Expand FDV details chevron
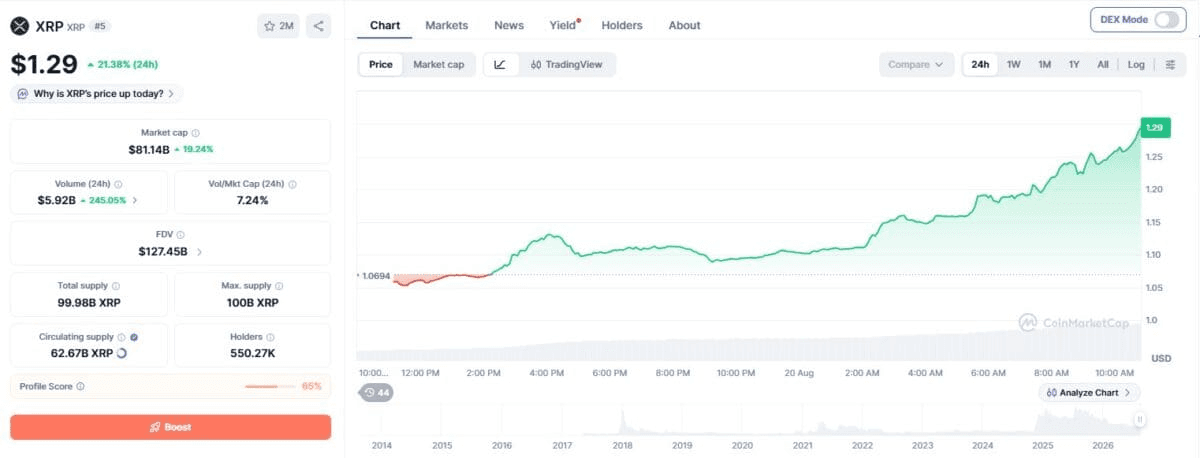The width and height of the screenshot is (1200, 458). click(198, 251)
